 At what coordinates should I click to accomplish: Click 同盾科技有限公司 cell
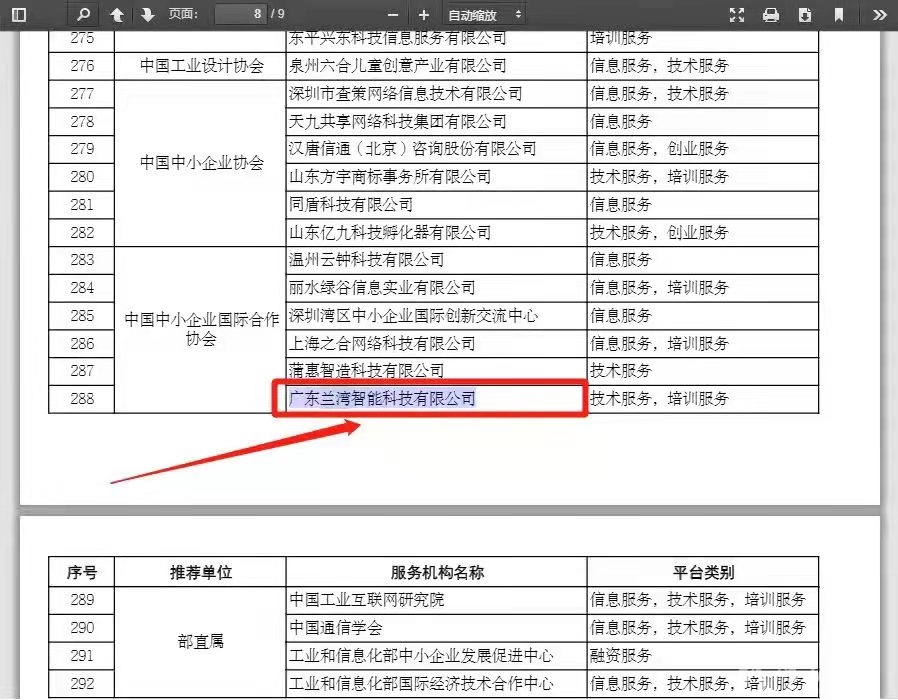coord(436,205)
